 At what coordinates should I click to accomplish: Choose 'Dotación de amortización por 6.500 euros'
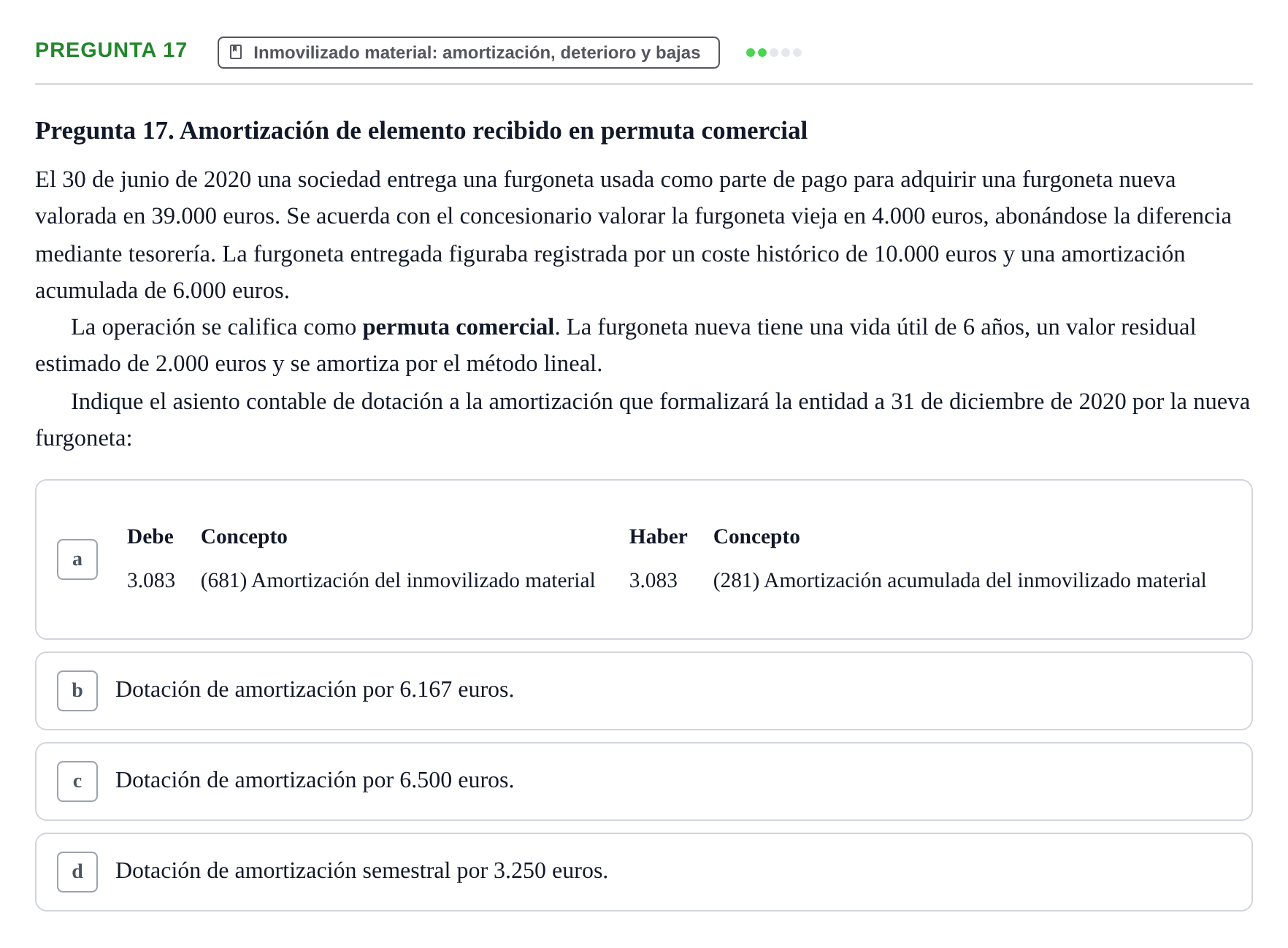point(315,780)
